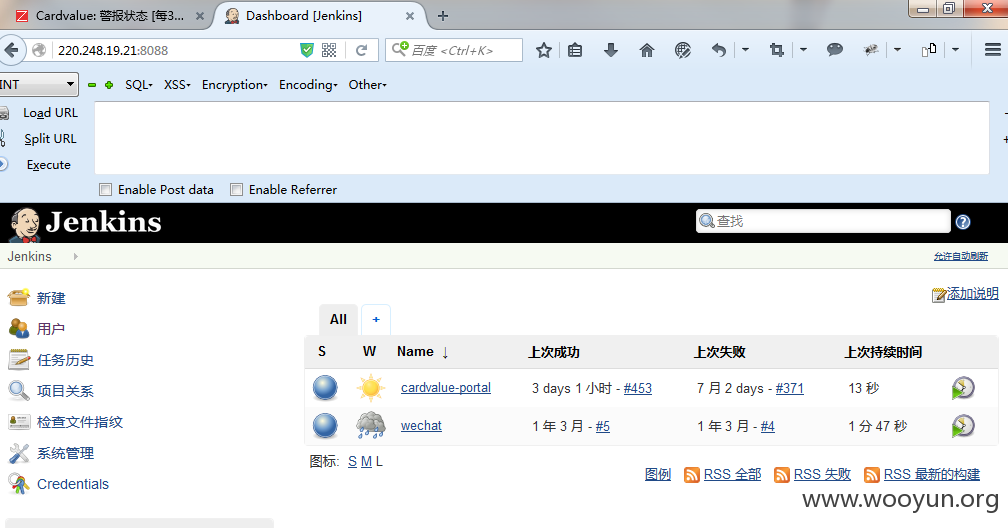Open the chat bubble toolbar icon
The image size is (1008, 528).
(834, 50)
